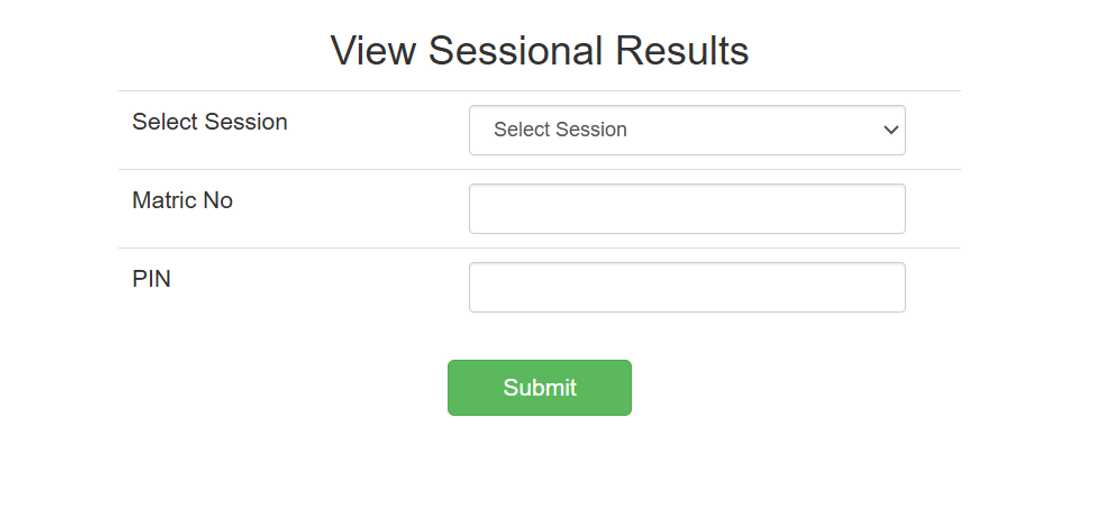Click the 'Select Session' placeholder text
The width and height of the screenshot is (1120, 513).
560,130
